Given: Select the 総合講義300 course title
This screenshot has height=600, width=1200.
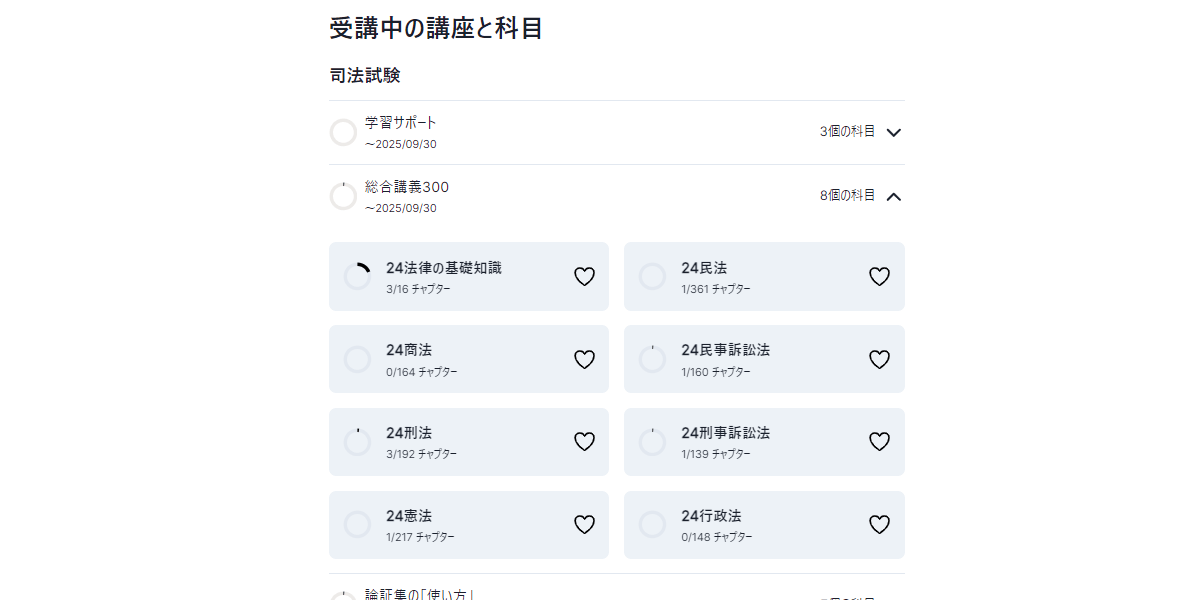Looking at the screenshot, I should pyautogui.click(x=407, y=187).
